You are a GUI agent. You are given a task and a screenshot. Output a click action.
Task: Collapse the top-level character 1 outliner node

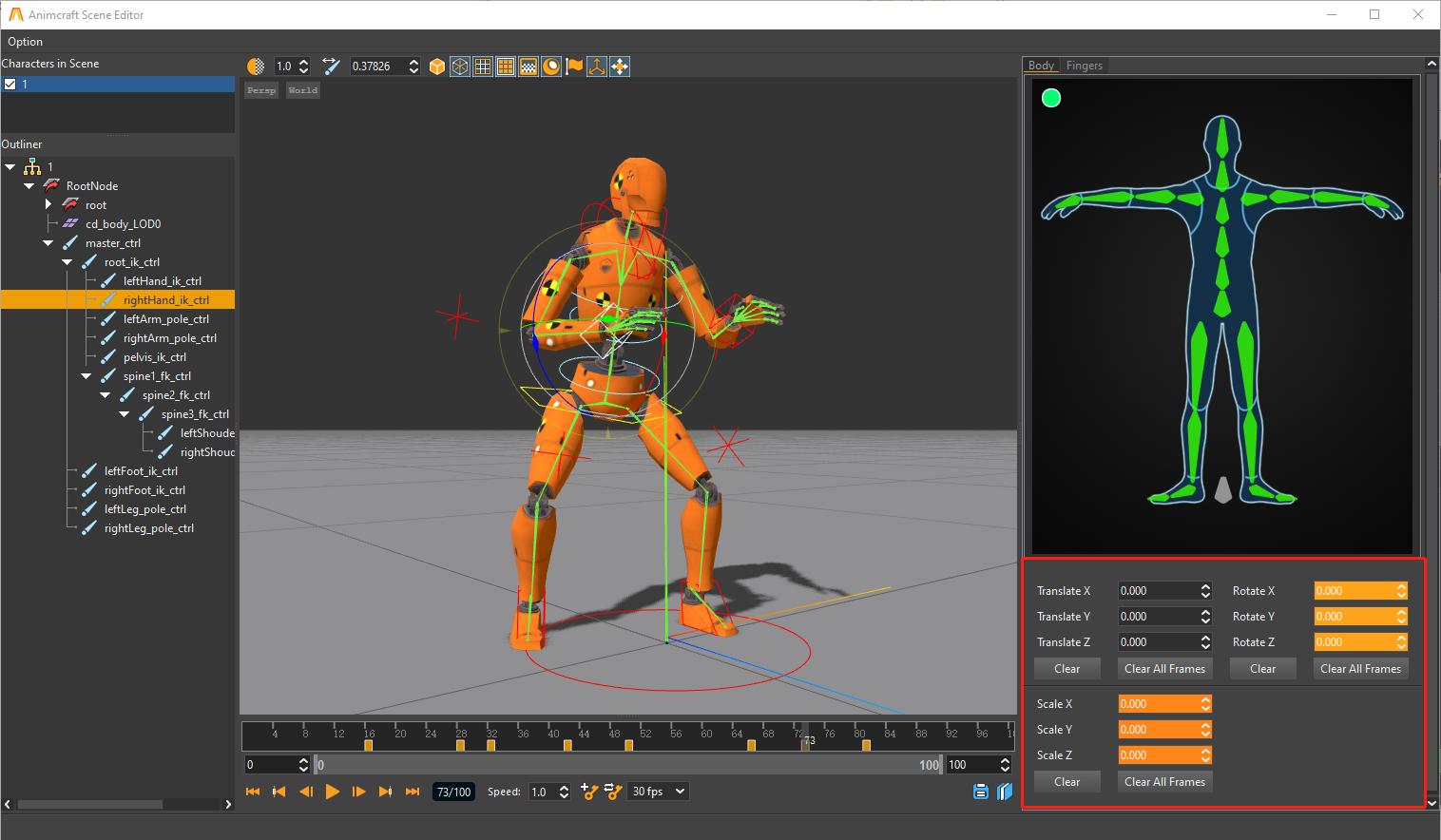(x=10, y=167)
